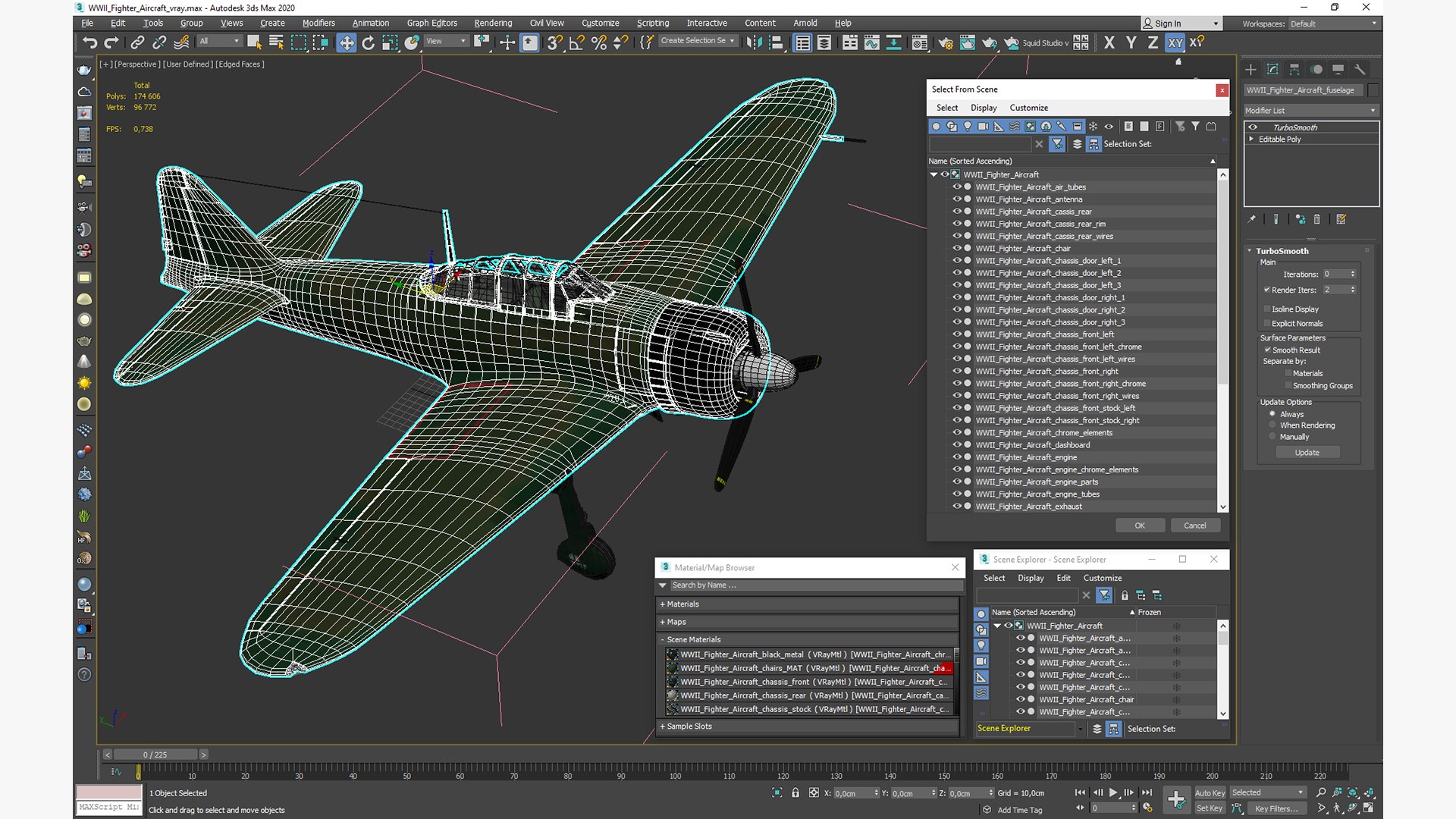This screenshot has width=1456, height=819.
Task: Restrict transform to X axis
Action: tap(1109, 43)
